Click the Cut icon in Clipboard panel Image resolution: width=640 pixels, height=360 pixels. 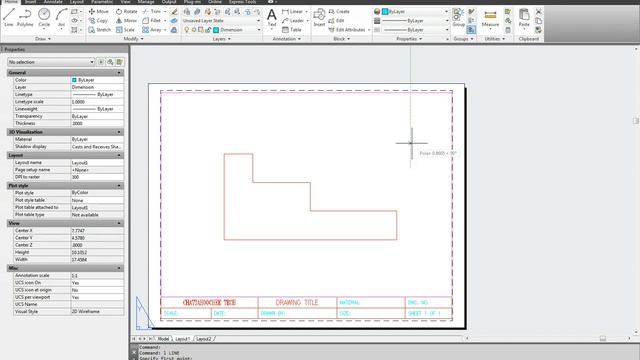(538, 11)
